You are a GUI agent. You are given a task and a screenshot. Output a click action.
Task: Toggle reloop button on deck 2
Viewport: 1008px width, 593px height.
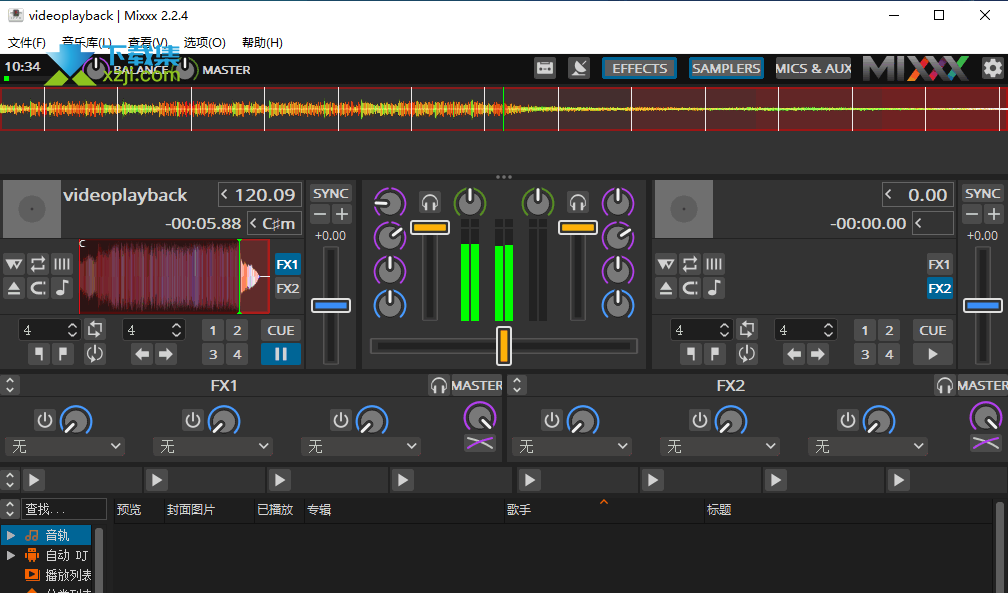click(x=746, y=354)
